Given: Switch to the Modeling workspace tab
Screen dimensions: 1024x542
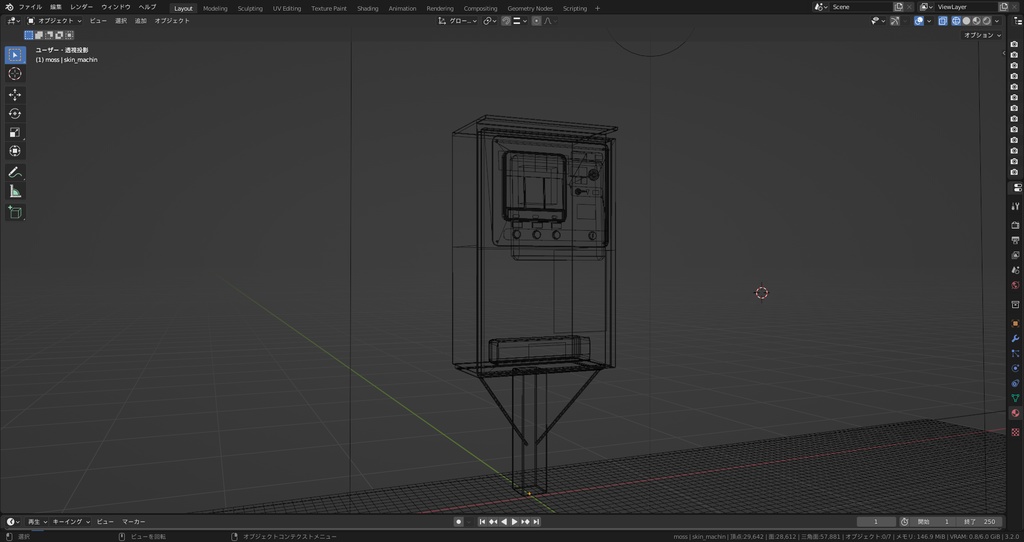Looking at the screenshot, I should [215, 8].
